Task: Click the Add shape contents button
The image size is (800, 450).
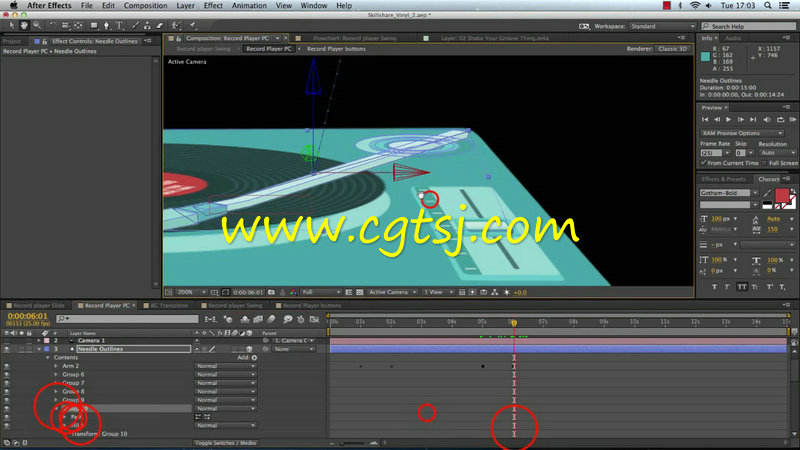Action: 254,358
